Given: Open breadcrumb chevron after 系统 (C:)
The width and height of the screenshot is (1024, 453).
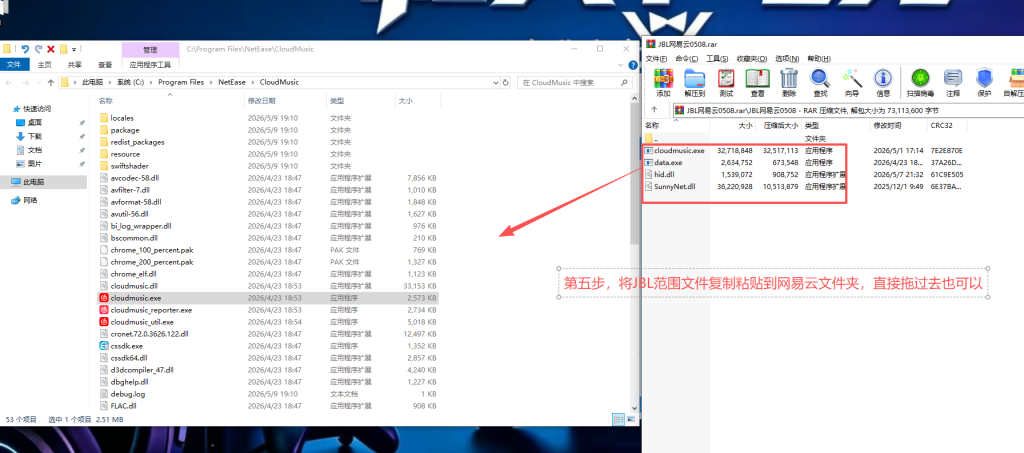Looking at the screenshot, I should click(x=151, y=82).
